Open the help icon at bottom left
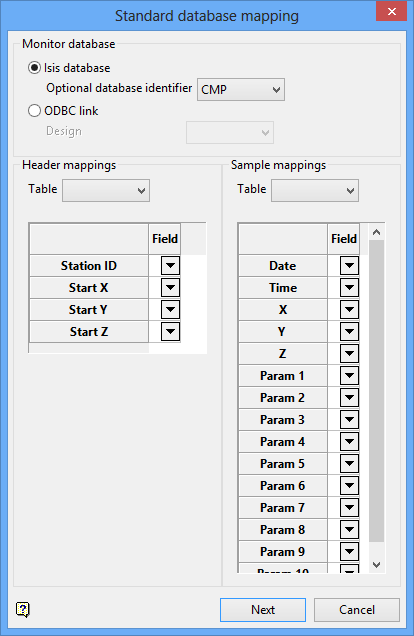414x636 pixels. pyautogui.click(x=23, y=609)
